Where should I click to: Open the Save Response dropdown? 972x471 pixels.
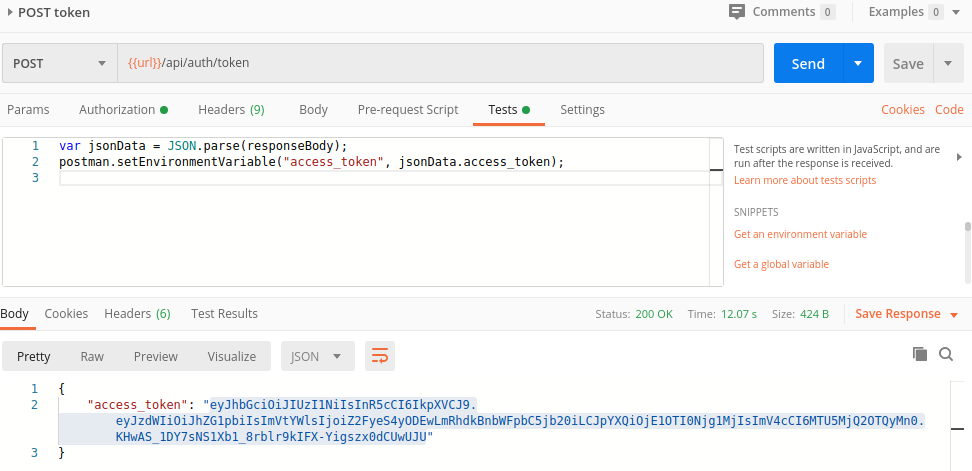coord(907,314)
